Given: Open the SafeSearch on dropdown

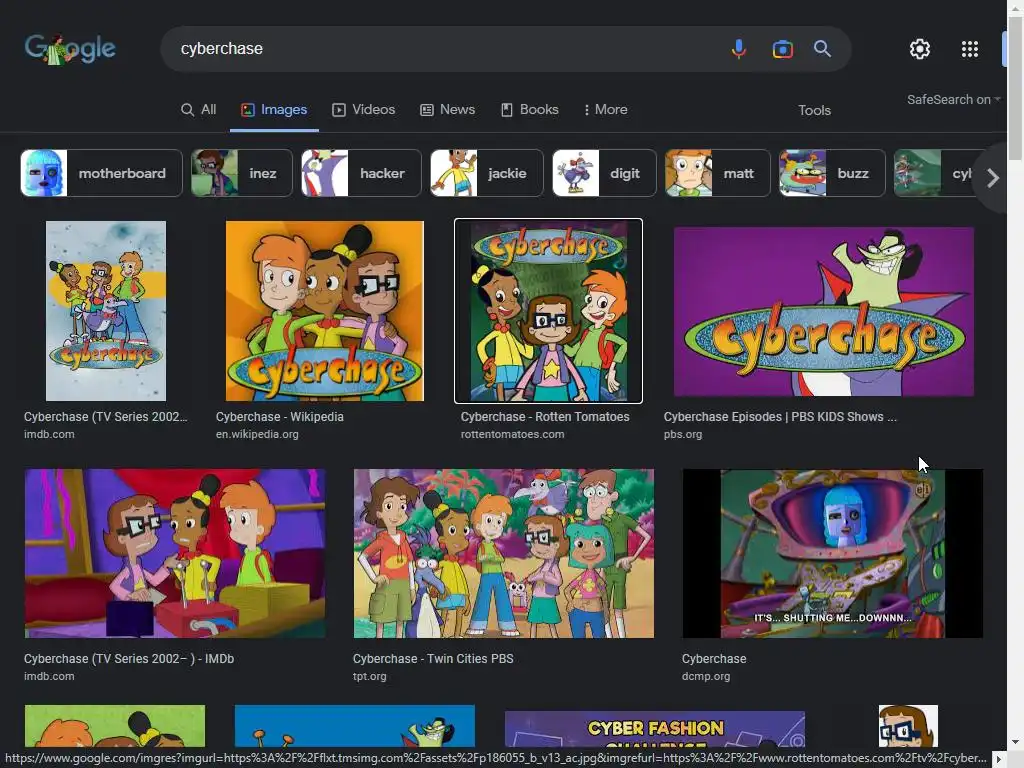Looking at the screenshot, I should 953,99.
